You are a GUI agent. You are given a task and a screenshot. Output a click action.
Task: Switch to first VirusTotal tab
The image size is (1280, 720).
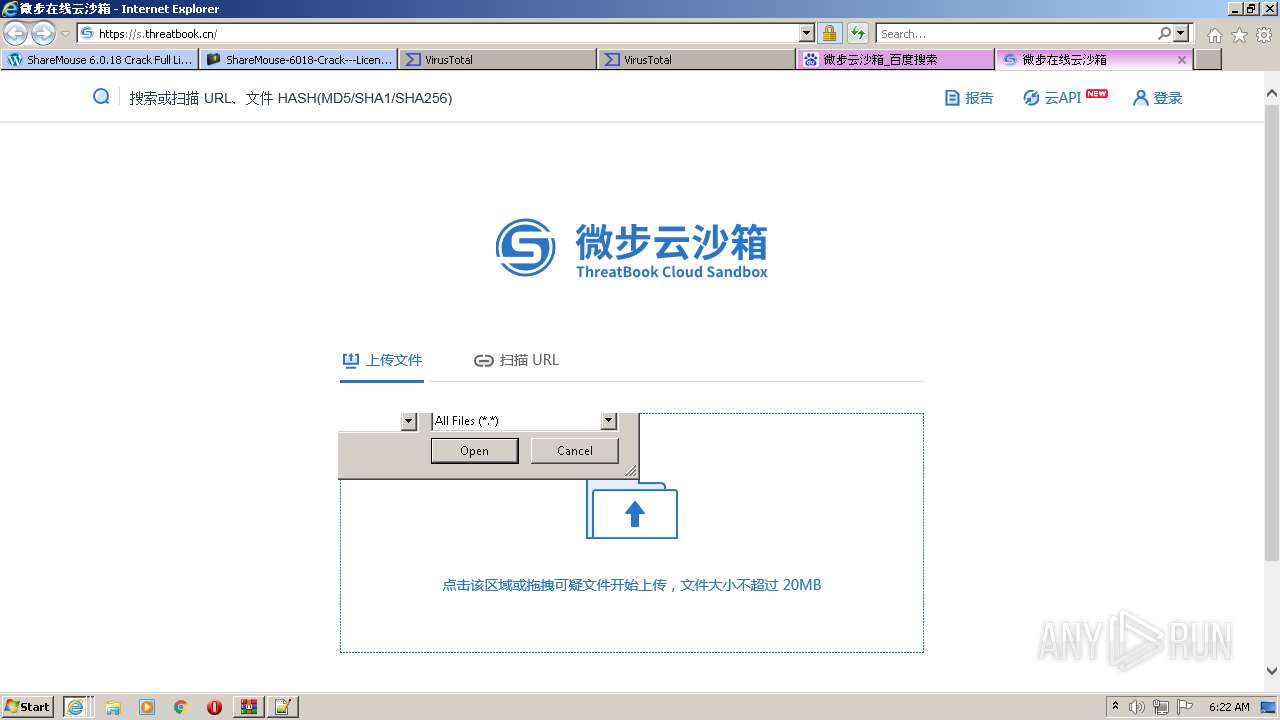point(497,60)
